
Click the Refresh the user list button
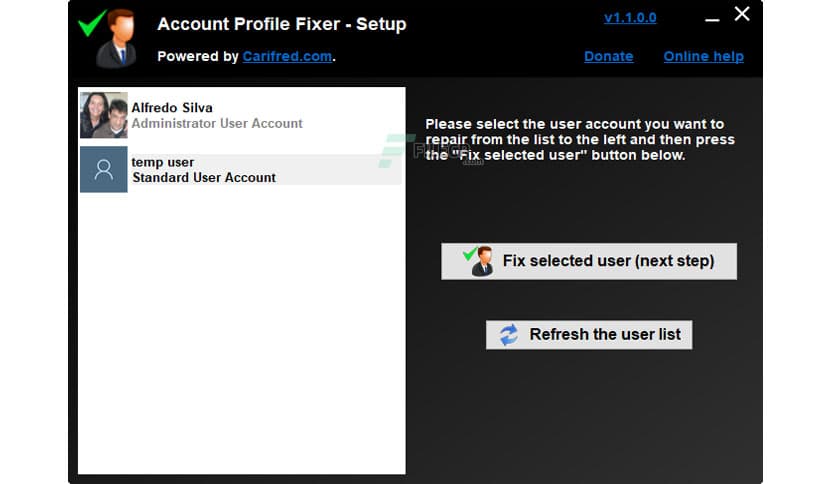(589, 335)
